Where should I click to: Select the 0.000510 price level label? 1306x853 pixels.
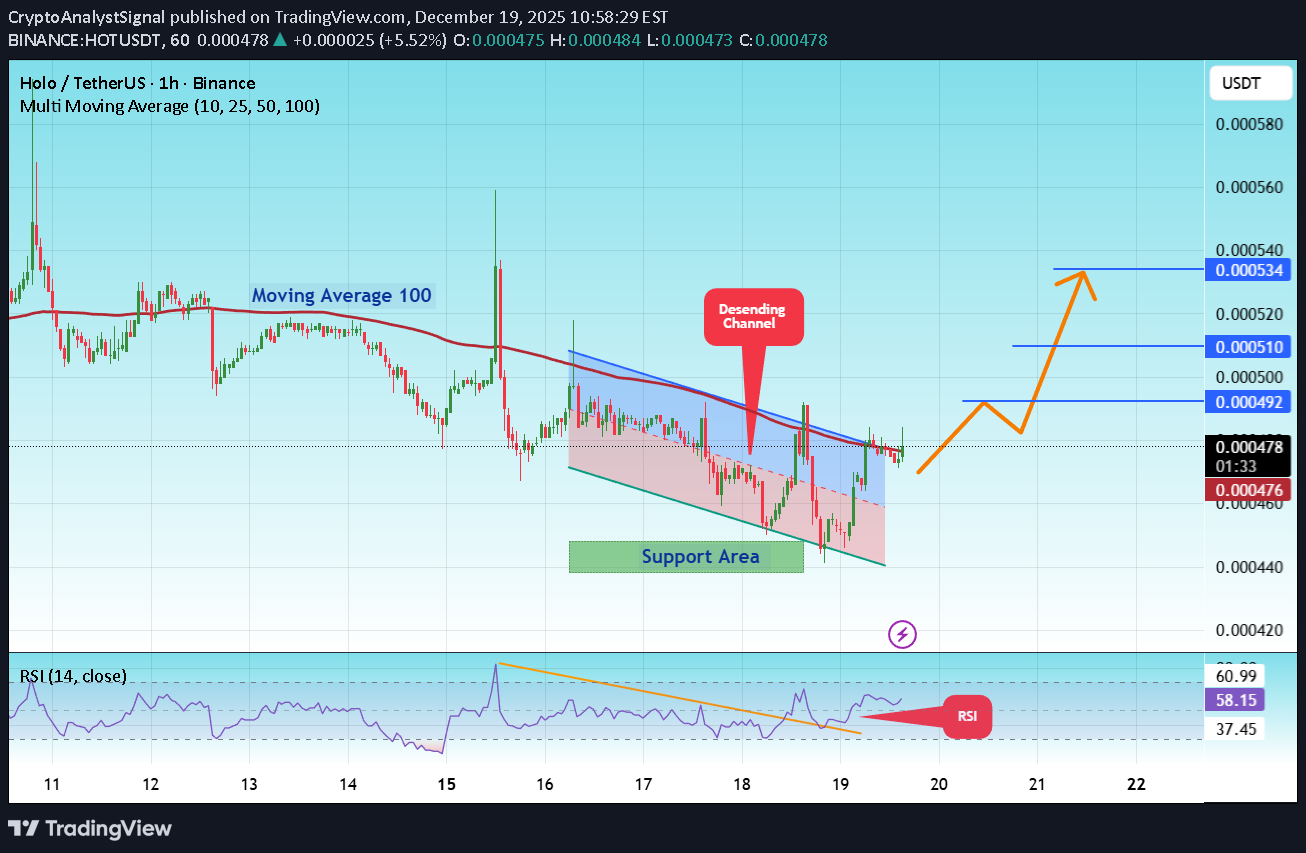click(1248, 346)
